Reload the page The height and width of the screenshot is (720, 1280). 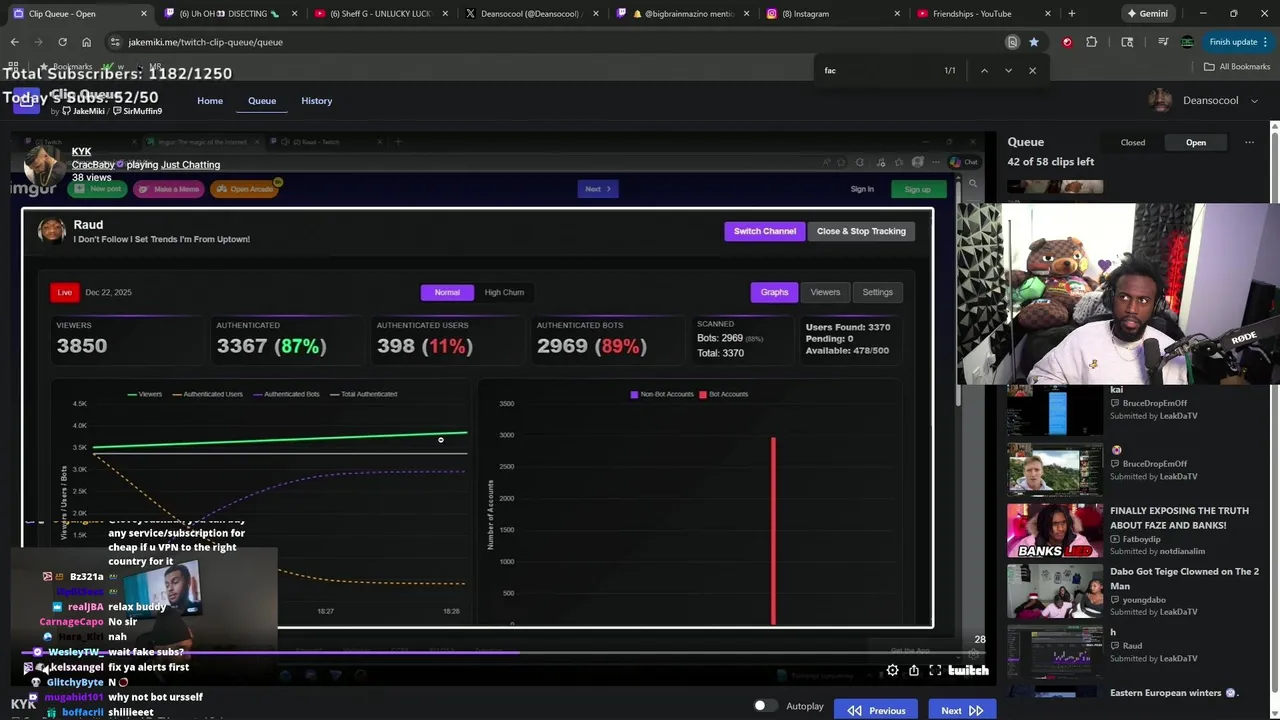(62, 42)
